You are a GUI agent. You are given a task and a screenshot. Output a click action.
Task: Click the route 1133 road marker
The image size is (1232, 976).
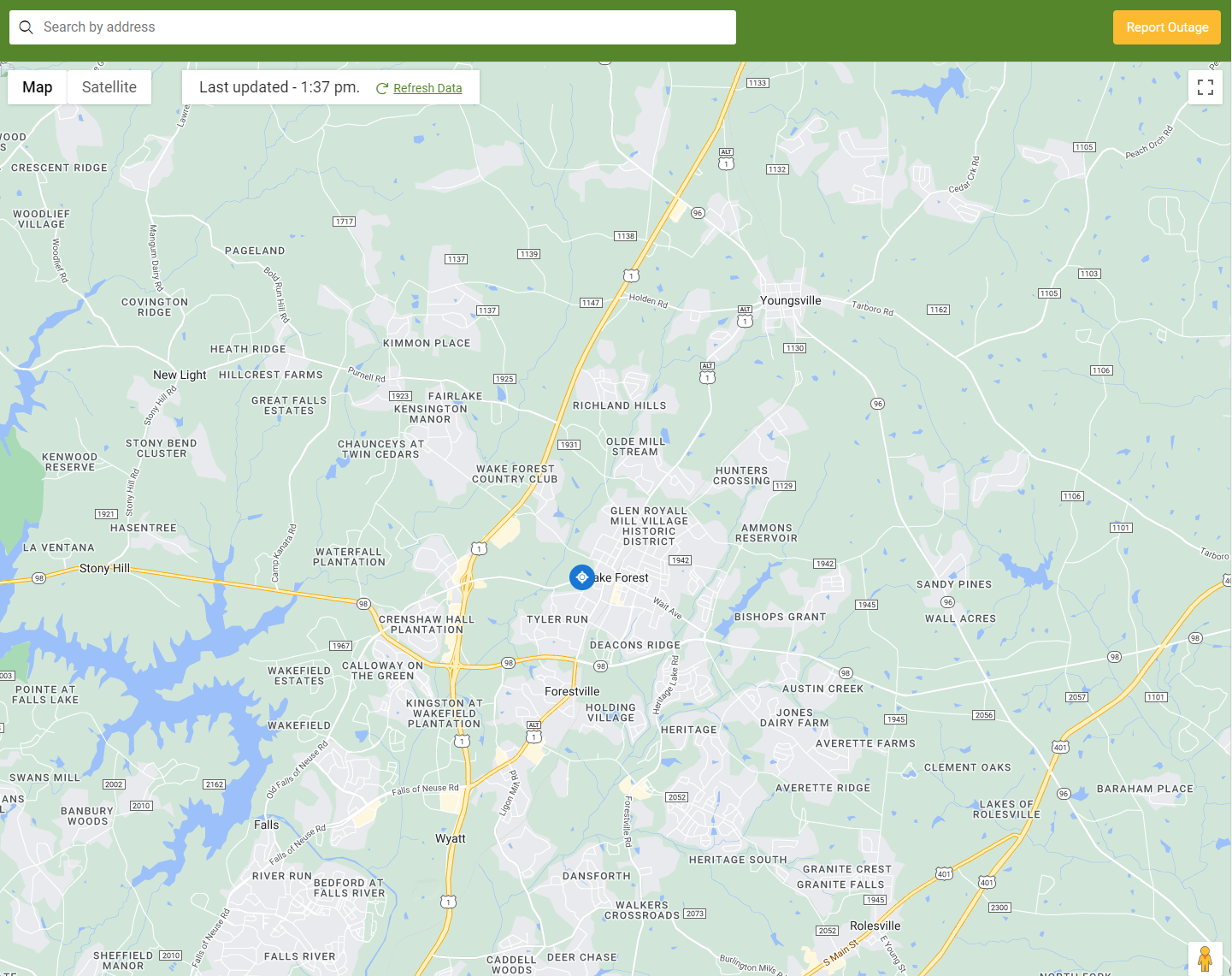tap(757, 83)
